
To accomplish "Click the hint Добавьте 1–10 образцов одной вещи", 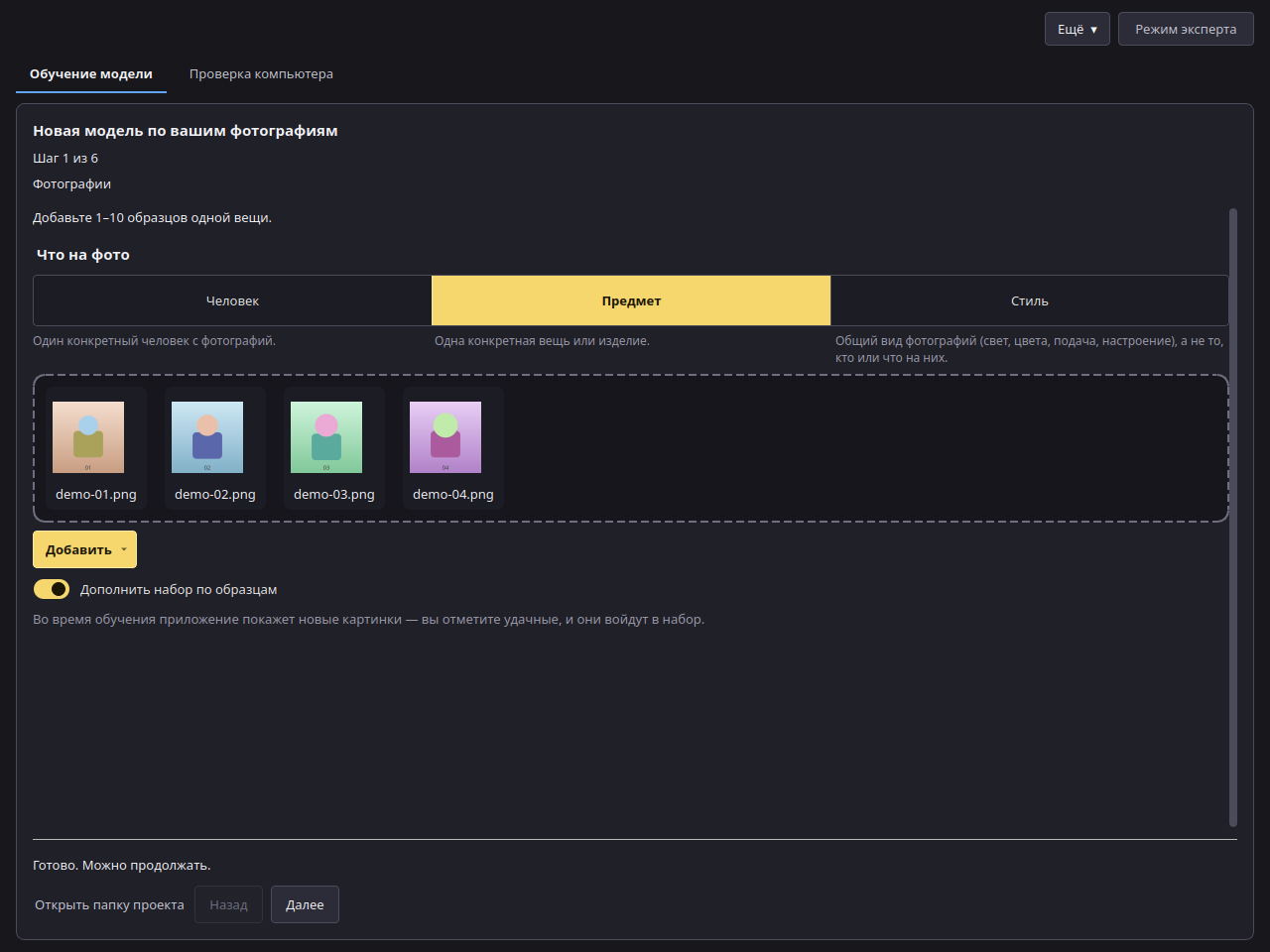I will pos(152,217).
